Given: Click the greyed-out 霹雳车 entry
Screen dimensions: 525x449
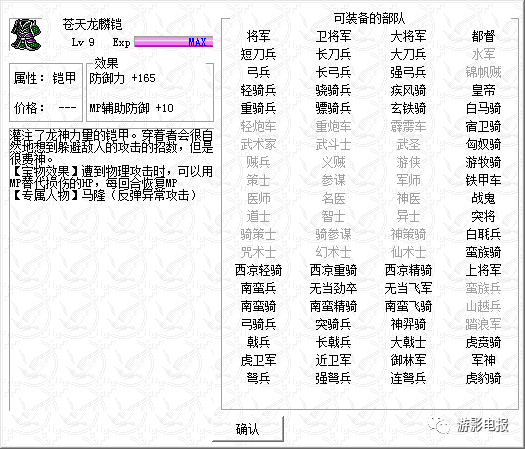Looking at the screenshot, I should 408,127.
